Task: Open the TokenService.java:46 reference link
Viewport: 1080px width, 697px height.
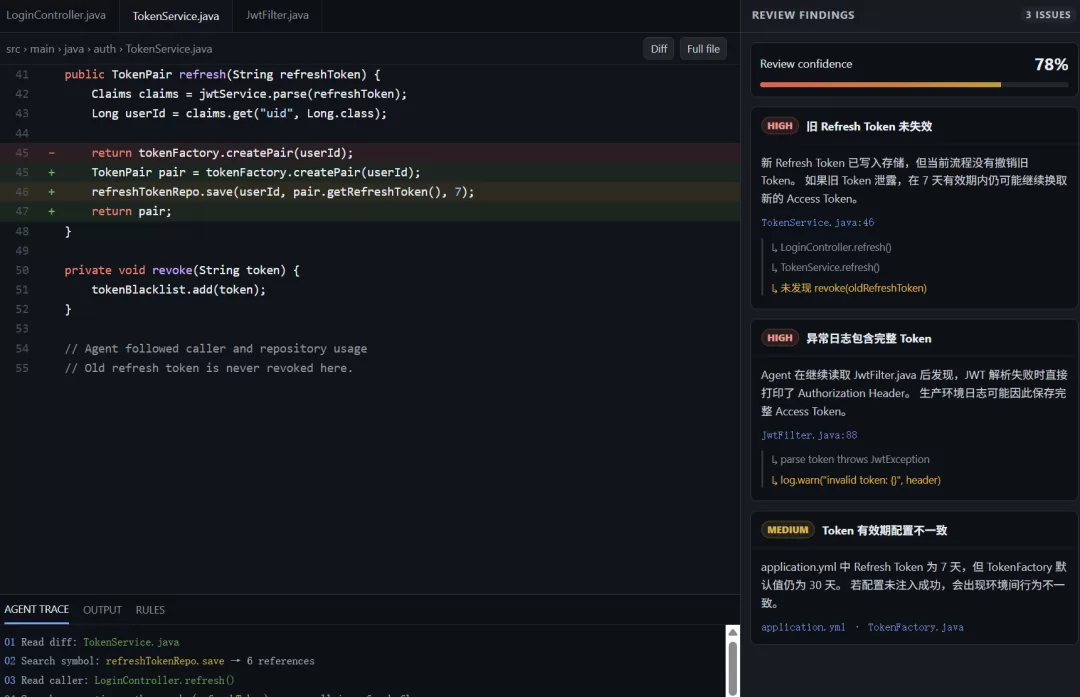Action: click(817, 222)
